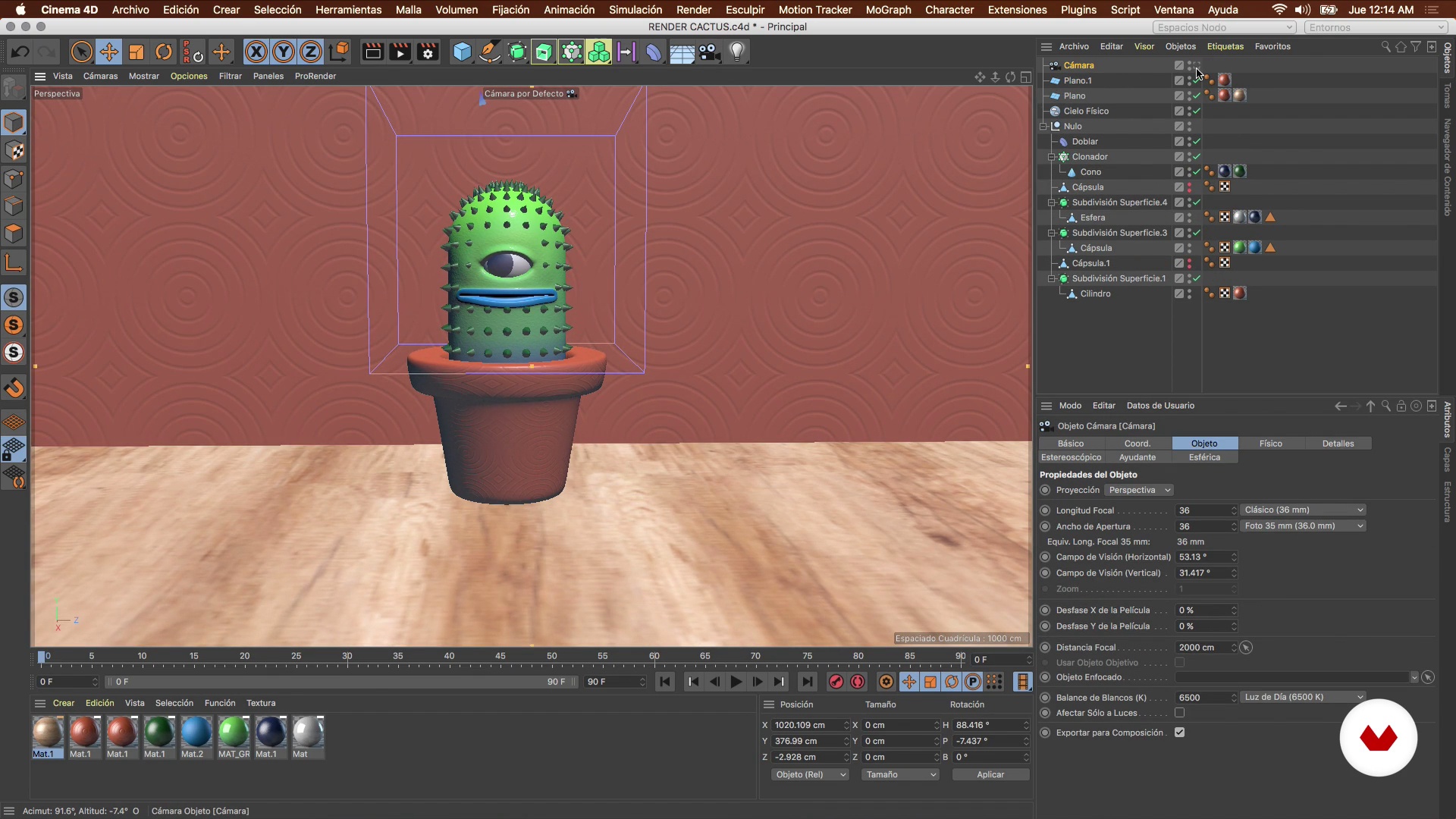Click the Undo arrow icon
This screenshot has height=819, width=1456.
point(20,52)
